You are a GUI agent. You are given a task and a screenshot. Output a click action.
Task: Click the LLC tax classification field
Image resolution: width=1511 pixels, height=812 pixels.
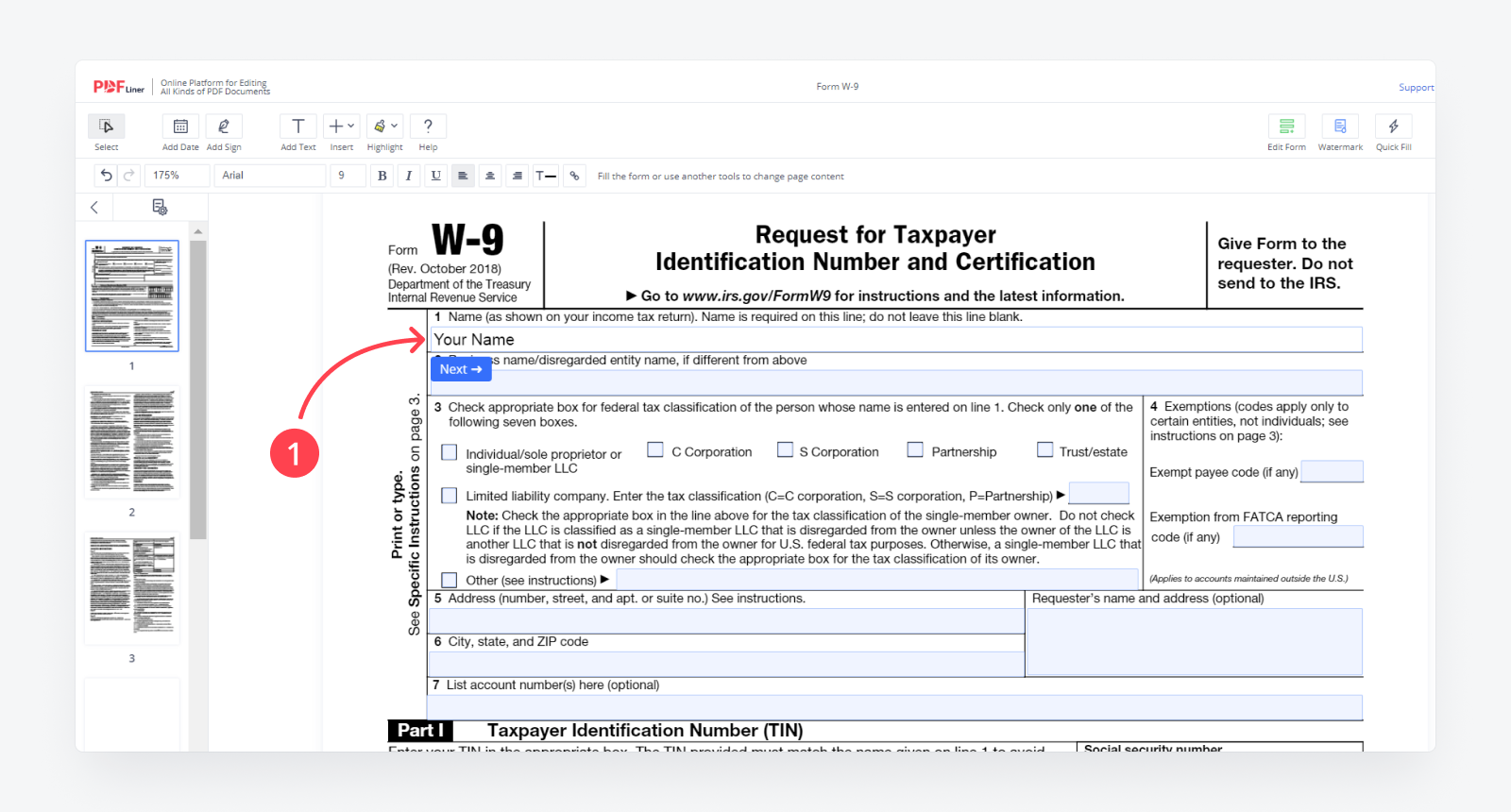1098,494
